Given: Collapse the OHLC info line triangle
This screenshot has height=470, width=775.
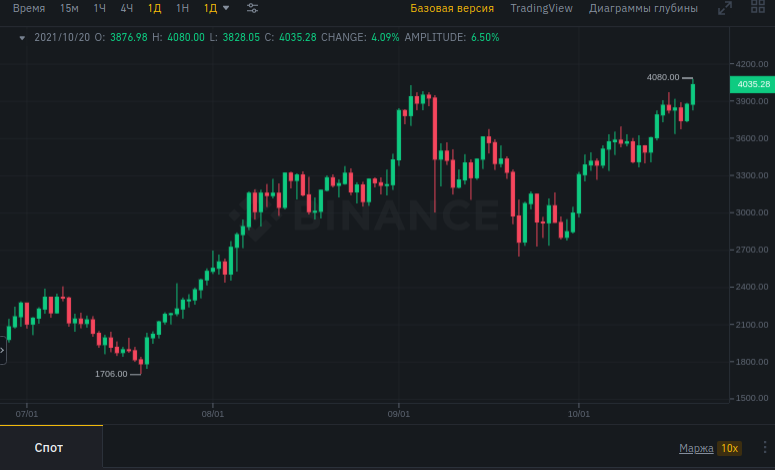Looking at the screenshot, I should (22, 38).
